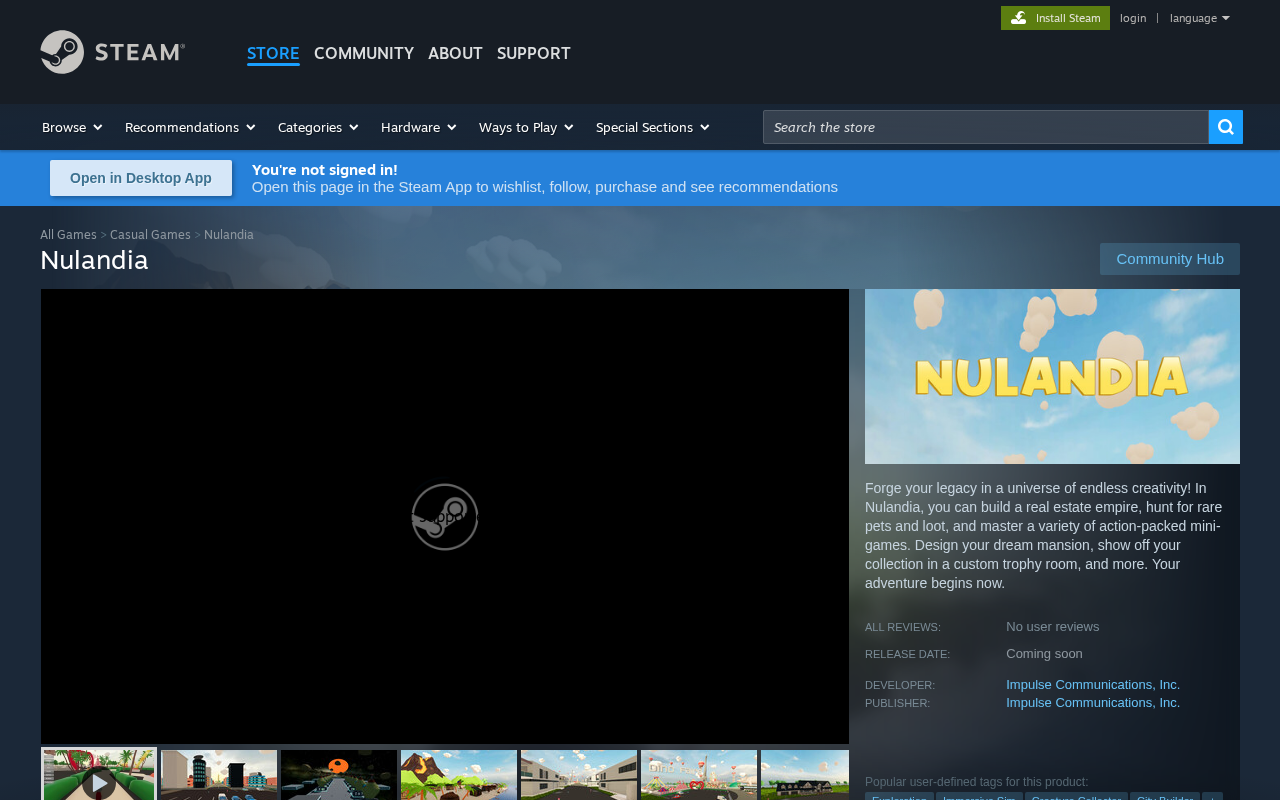
Task: Expand the Browse menu
Action: [x=70, y=127]
